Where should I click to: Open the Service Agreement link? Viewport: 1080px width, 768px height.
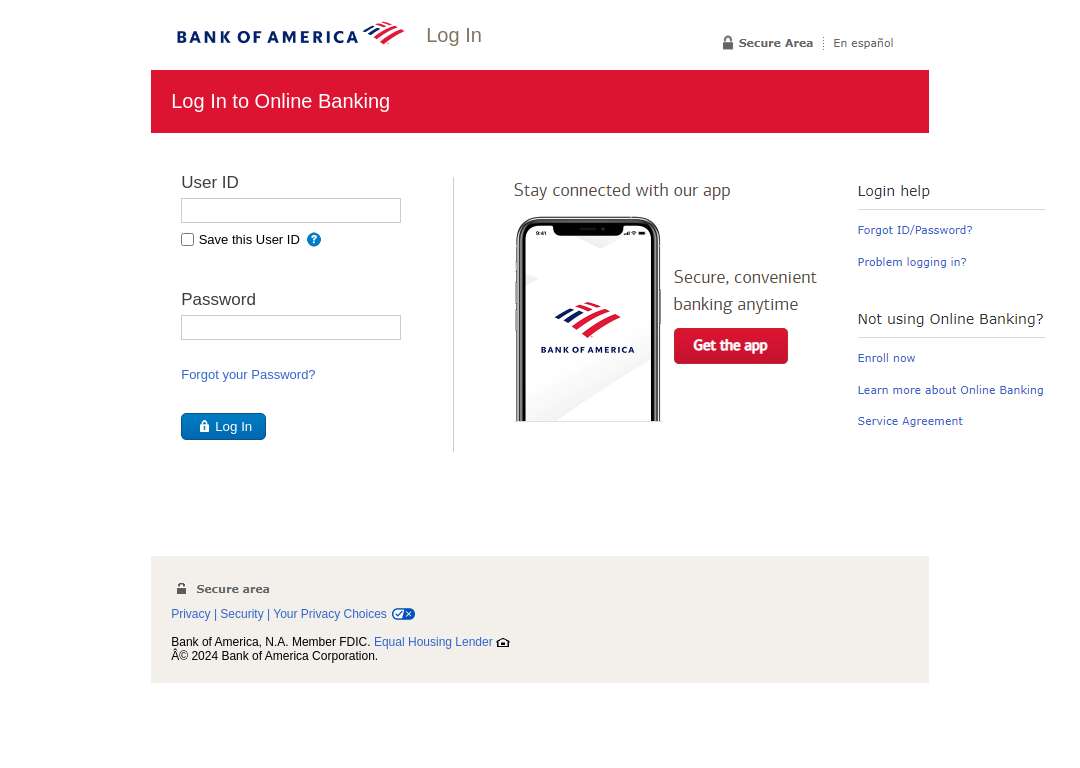pyautogui.click(x=910, y=421)
